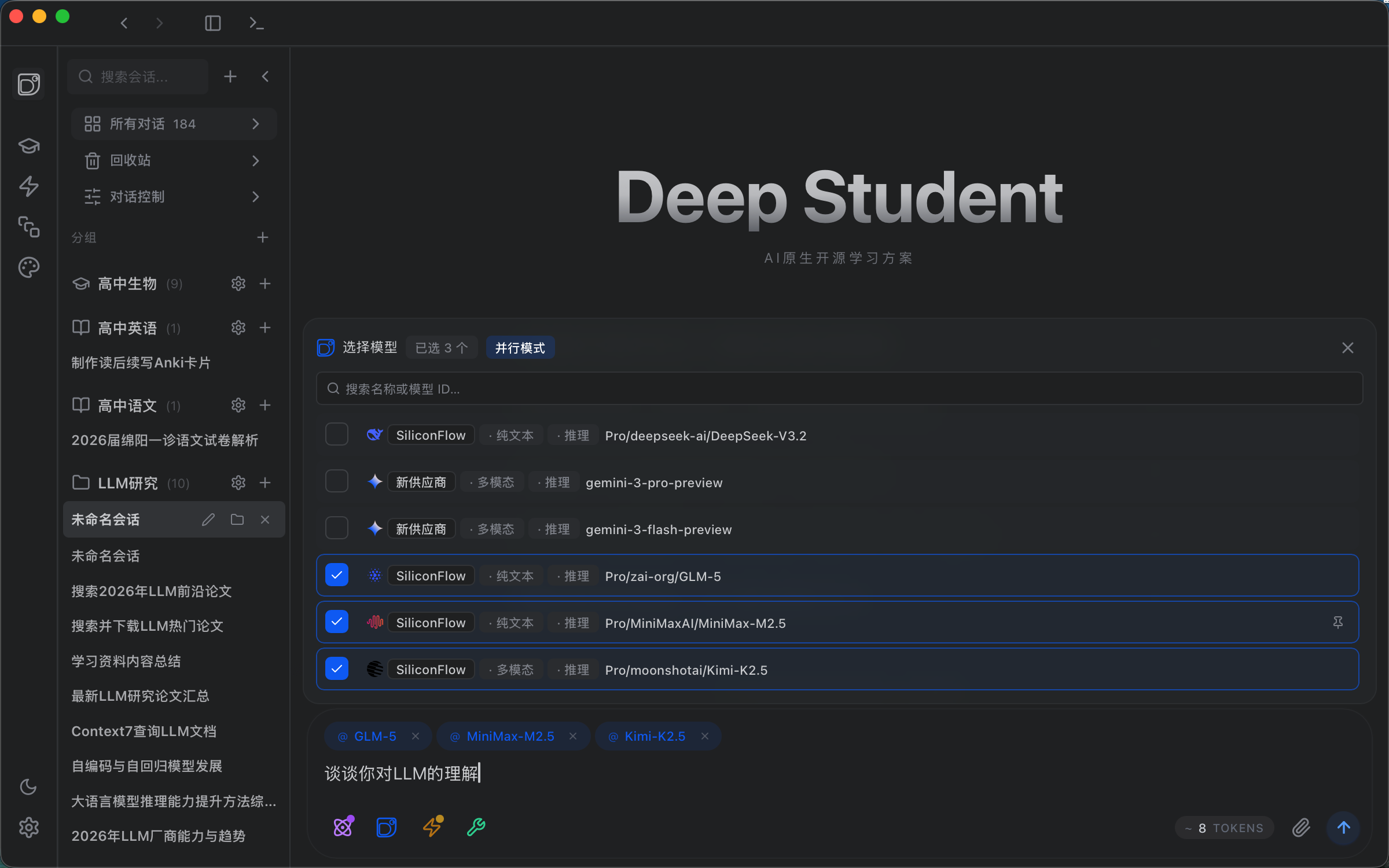Click the orange lightning skills icon in input toolbar
This screenshot has width=1389, height=868.
(433, 826)
